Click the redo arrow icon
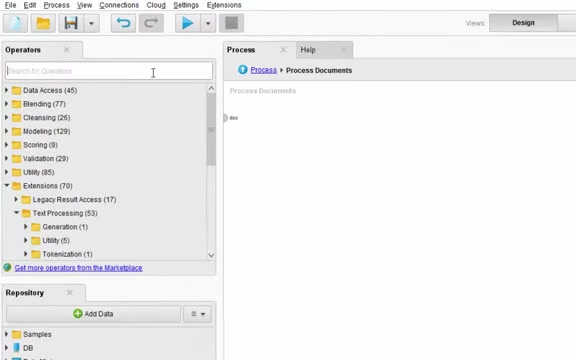This screenshot has height=360, width=576. click(x=151, y=23)
